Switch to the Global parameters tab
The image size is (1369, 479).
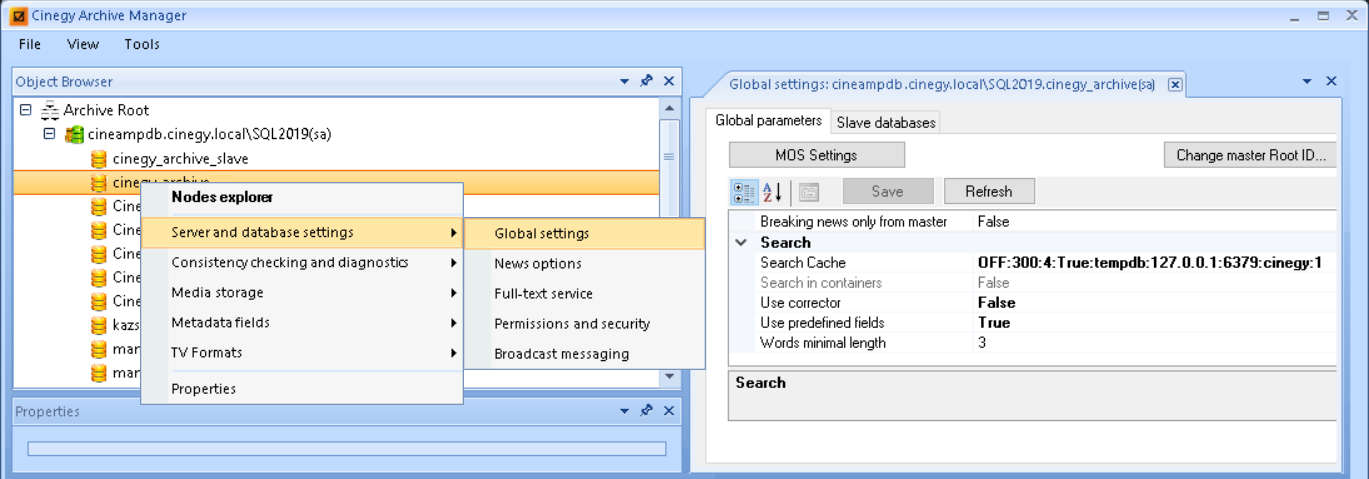pos(768,121)
